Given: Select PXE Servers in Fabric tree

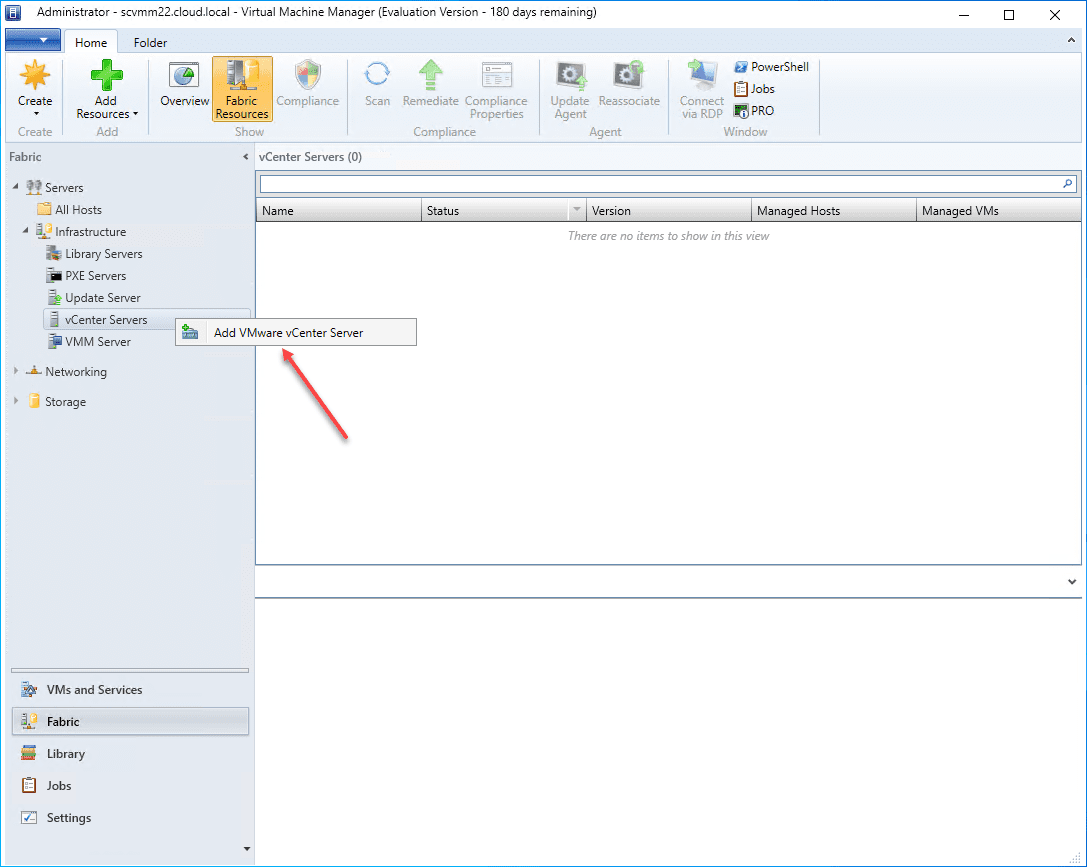Looking at the screenshot, I should [87, 276].
